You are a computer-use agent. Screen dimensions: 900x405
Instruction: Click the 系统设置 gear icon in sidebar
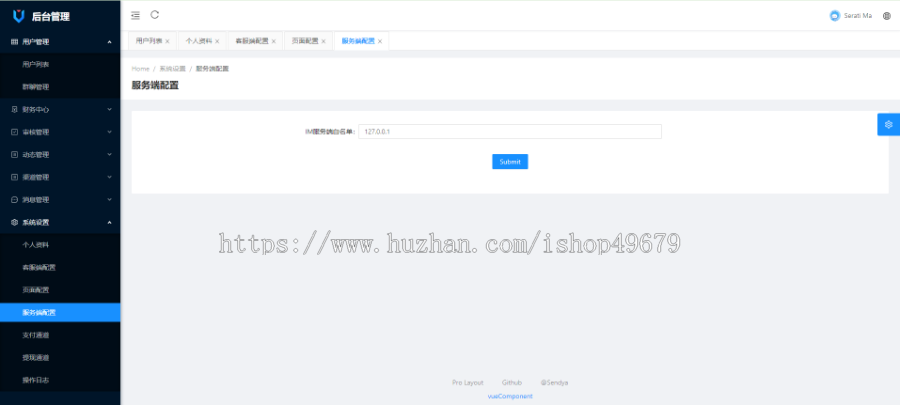click(x=14, y=223)
